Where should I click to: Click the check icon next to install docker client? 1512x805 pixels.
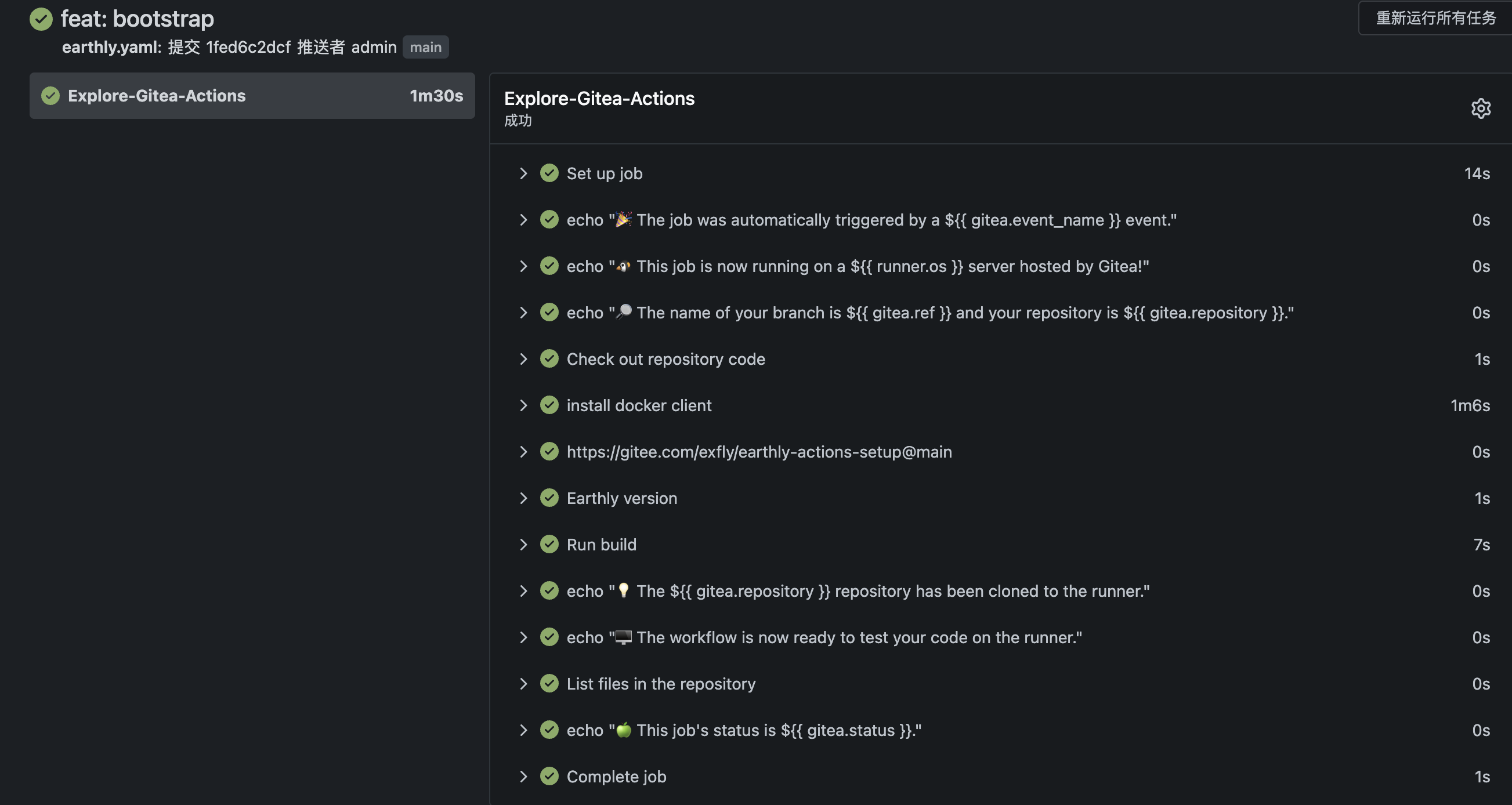pyautogui.click(x=549, y=405)
